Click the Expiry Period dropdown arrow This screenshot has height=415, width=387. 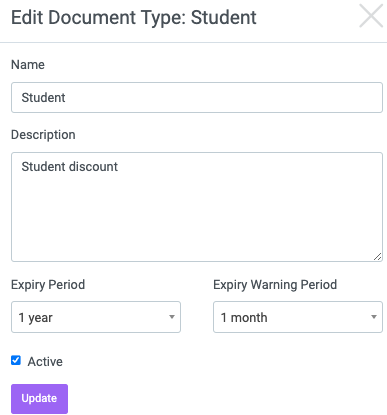[x=172, y=317]
